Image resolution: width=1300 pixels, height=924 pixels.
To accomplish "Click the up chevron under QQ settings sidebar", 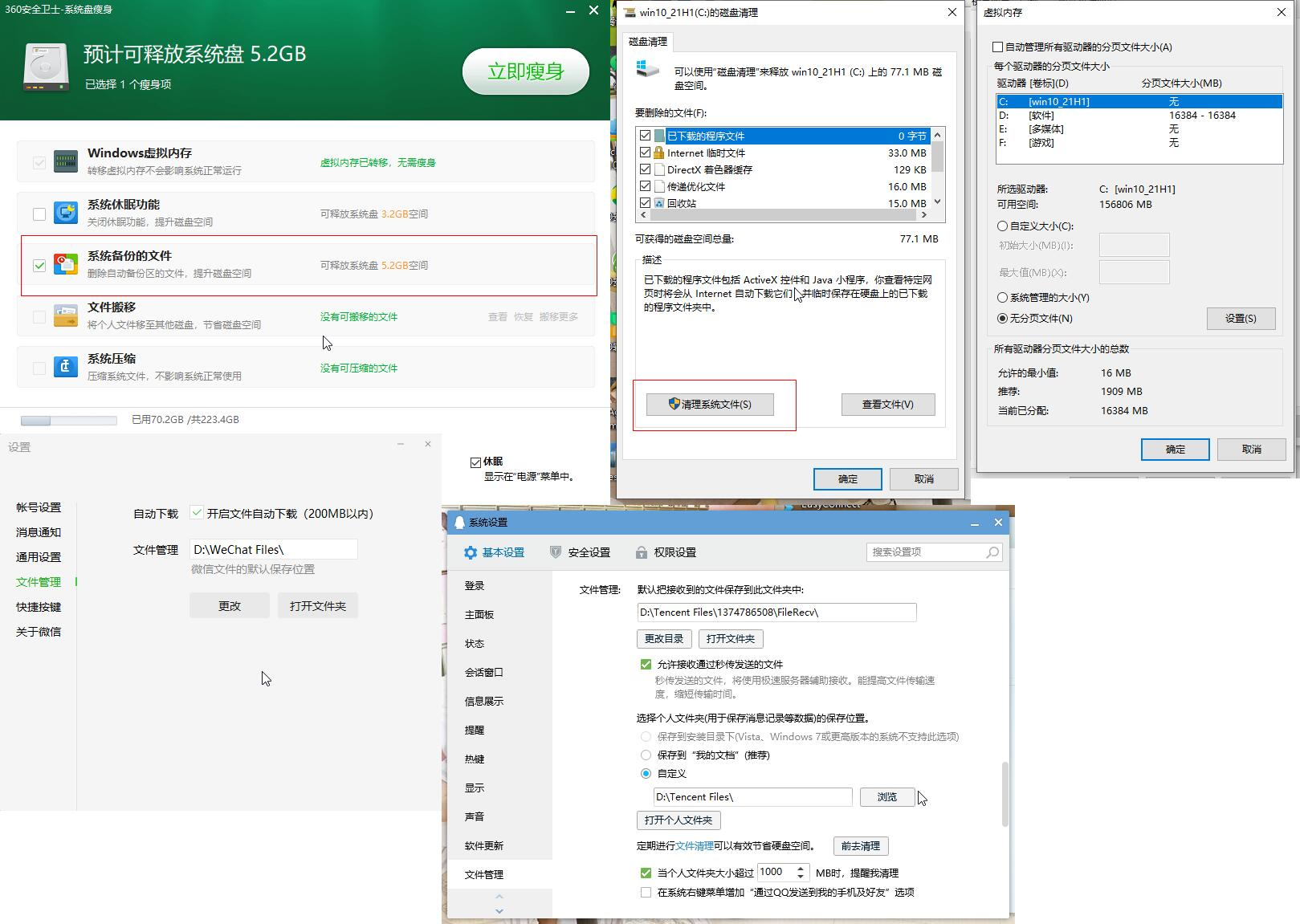I will tap(499, 897).
